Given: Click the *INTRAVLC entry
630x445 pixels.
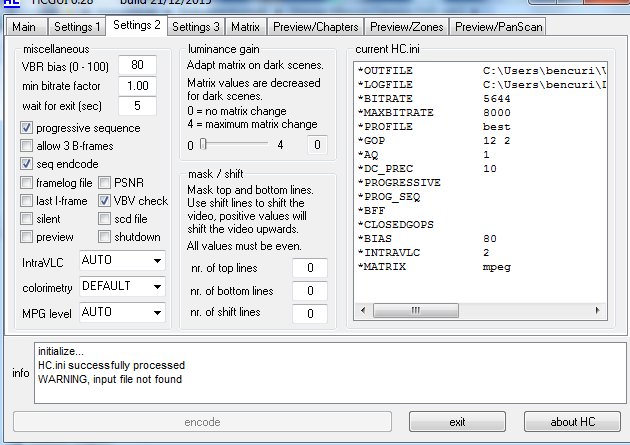Looking at the screenshot, I should pyautogui.click(x=423, y=253).
